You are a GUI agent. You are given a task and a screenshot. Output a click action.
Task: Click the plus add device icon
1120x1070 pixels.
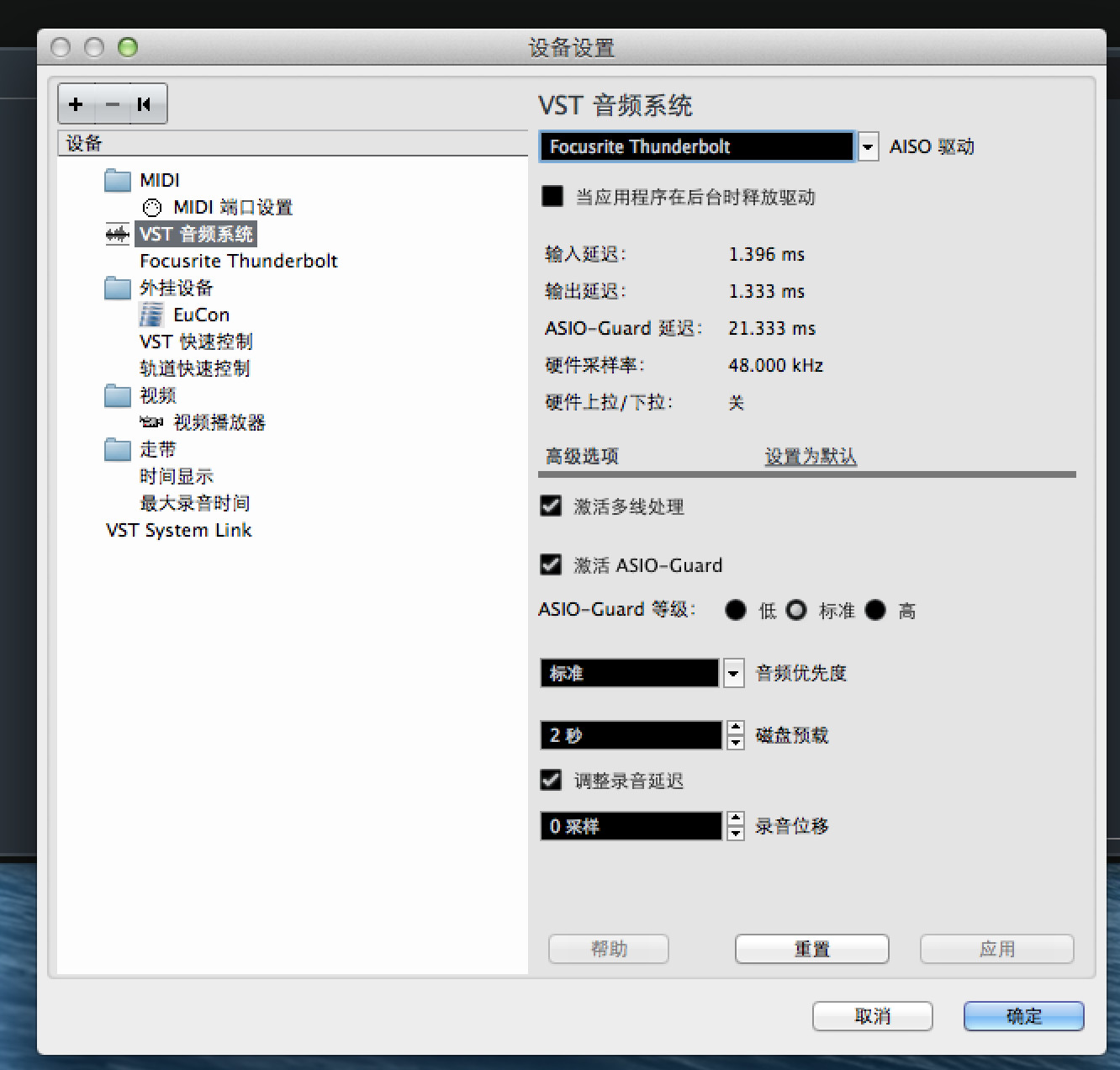(77, 104)
